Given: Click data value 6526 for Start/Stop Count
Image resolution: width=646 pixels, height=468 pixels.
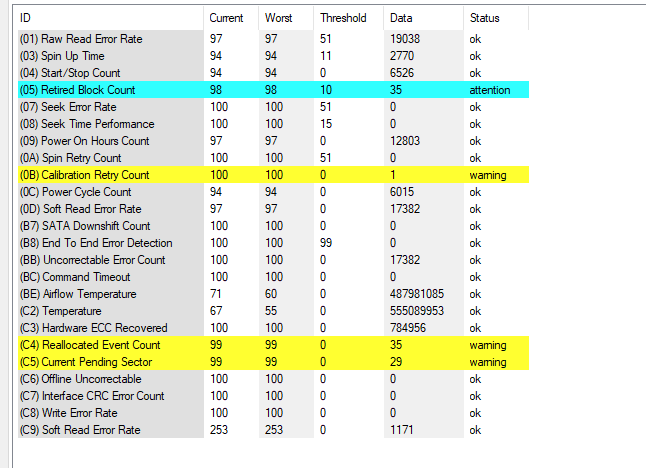Looking at the screenshot, I should pos(402,73).
